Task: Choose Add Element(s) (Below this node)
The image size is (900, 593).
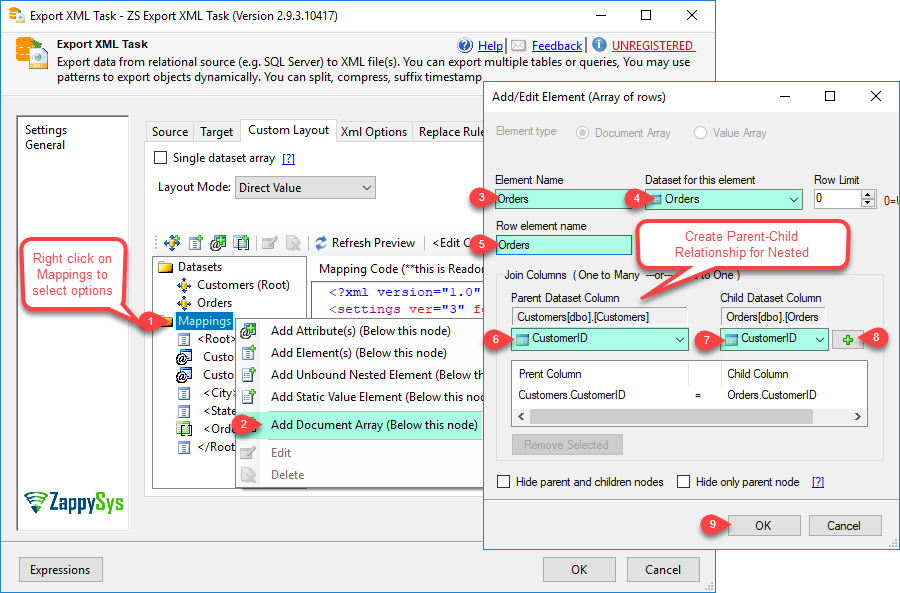Action: click(x=359, y=353)
